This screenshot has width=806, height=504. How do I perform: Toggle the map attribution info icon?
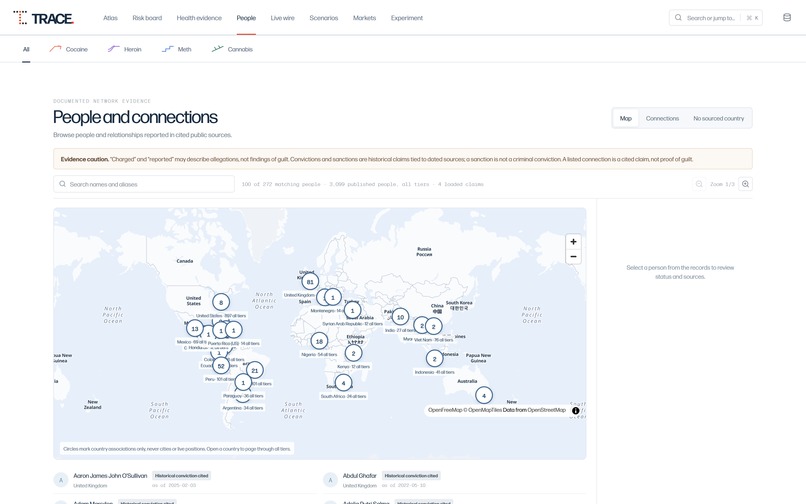click(576, 410)
